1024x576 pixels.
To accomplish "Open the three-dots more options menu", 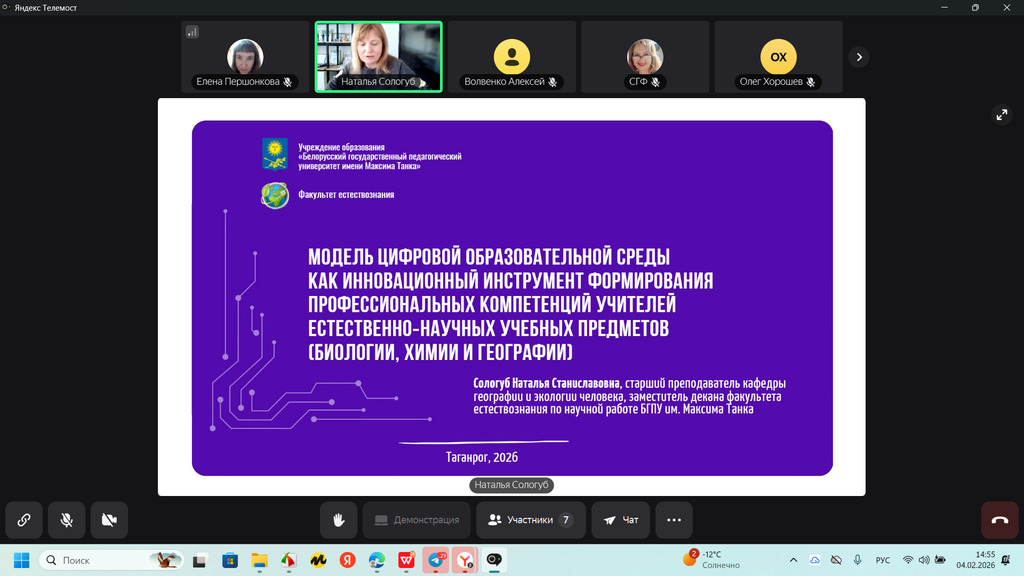I will (674, 520).
